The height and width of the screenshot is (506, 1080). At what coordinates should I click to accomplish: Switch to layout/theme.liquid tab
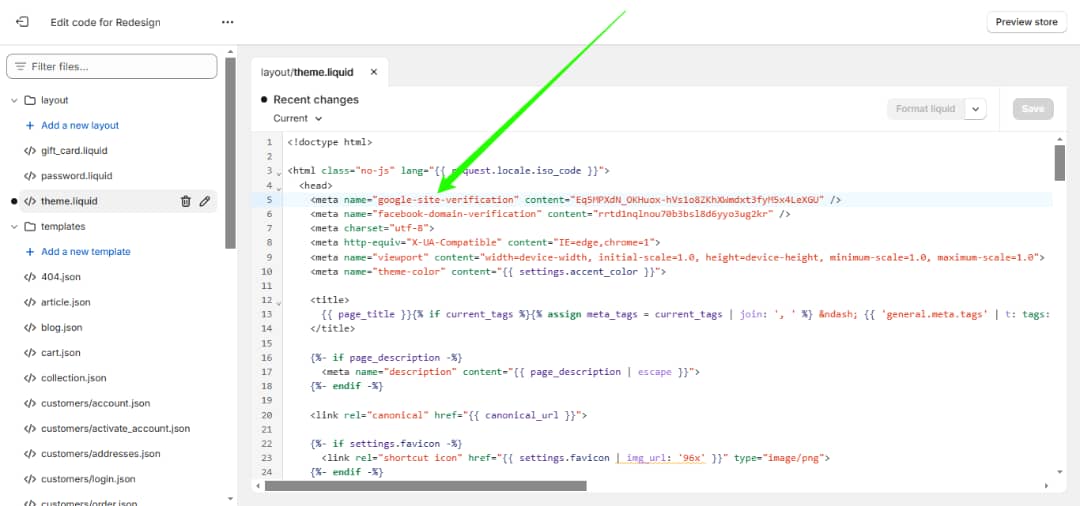pos(307,72)
